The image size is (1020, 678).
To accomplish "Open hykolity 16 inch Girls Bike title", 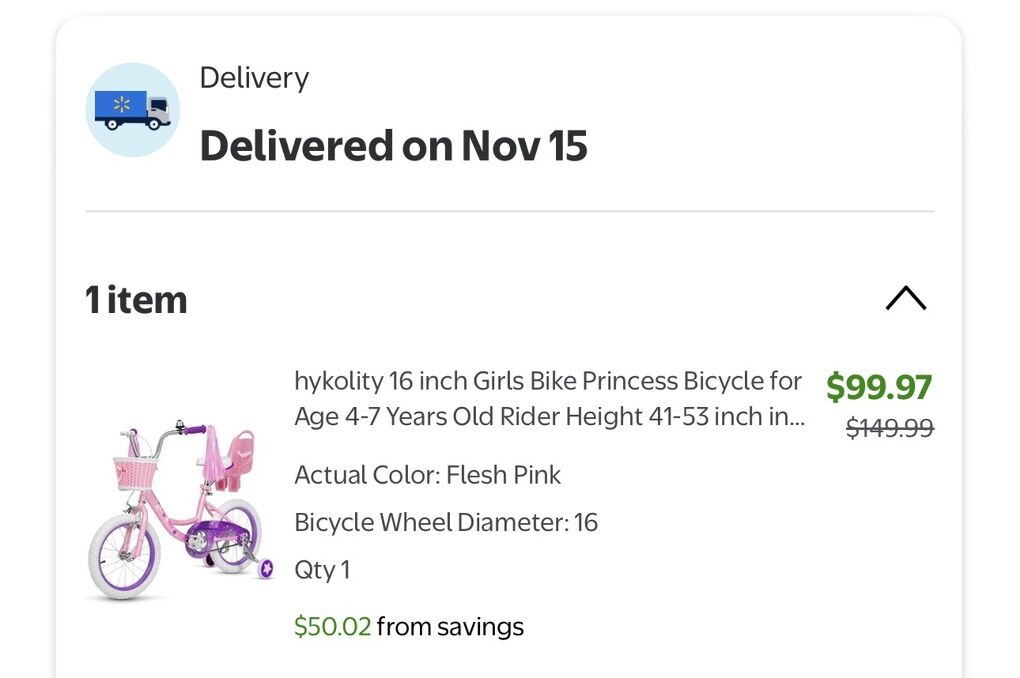I will click(x=547, y=381).
